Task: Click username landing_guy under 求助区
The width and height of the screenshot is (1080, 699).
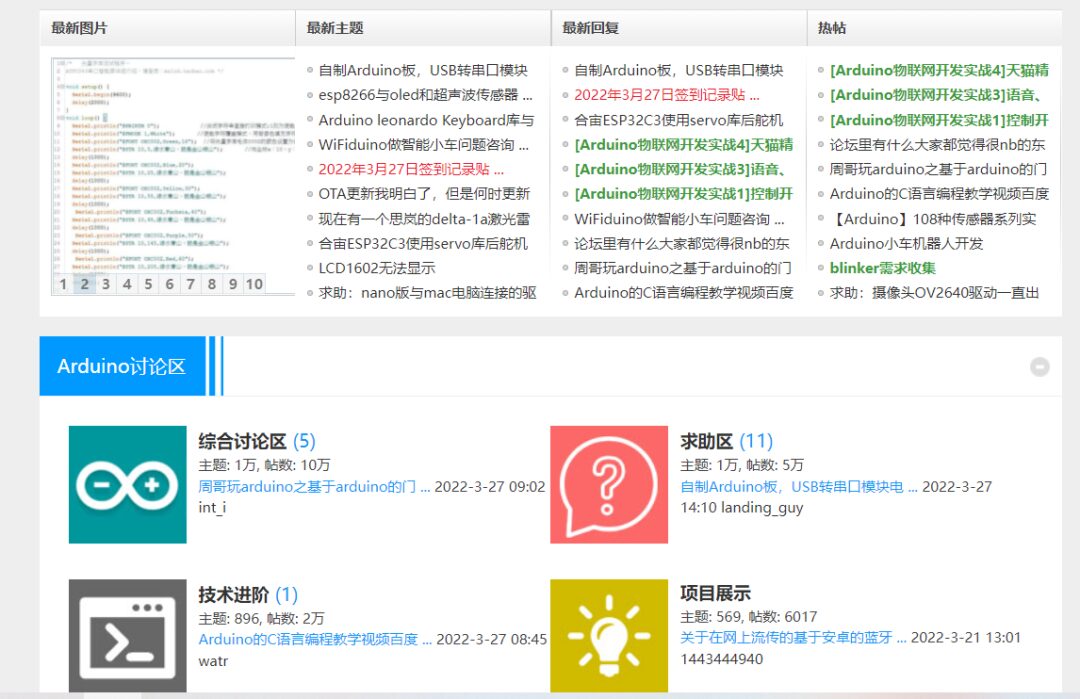Action: point(762,508)
